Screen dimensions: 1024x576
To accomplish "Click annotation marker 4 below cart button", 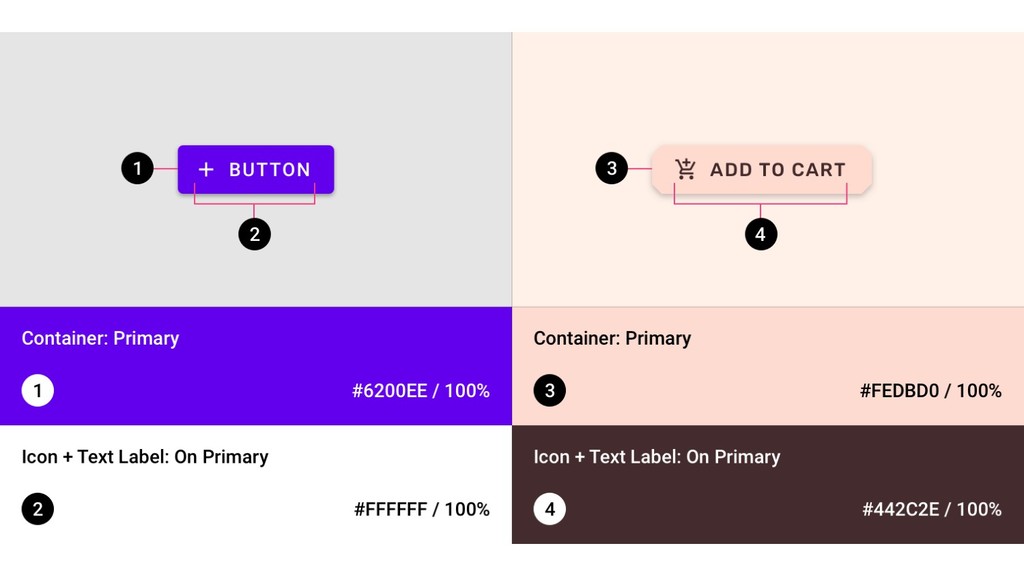I will (x=761, y=234).
